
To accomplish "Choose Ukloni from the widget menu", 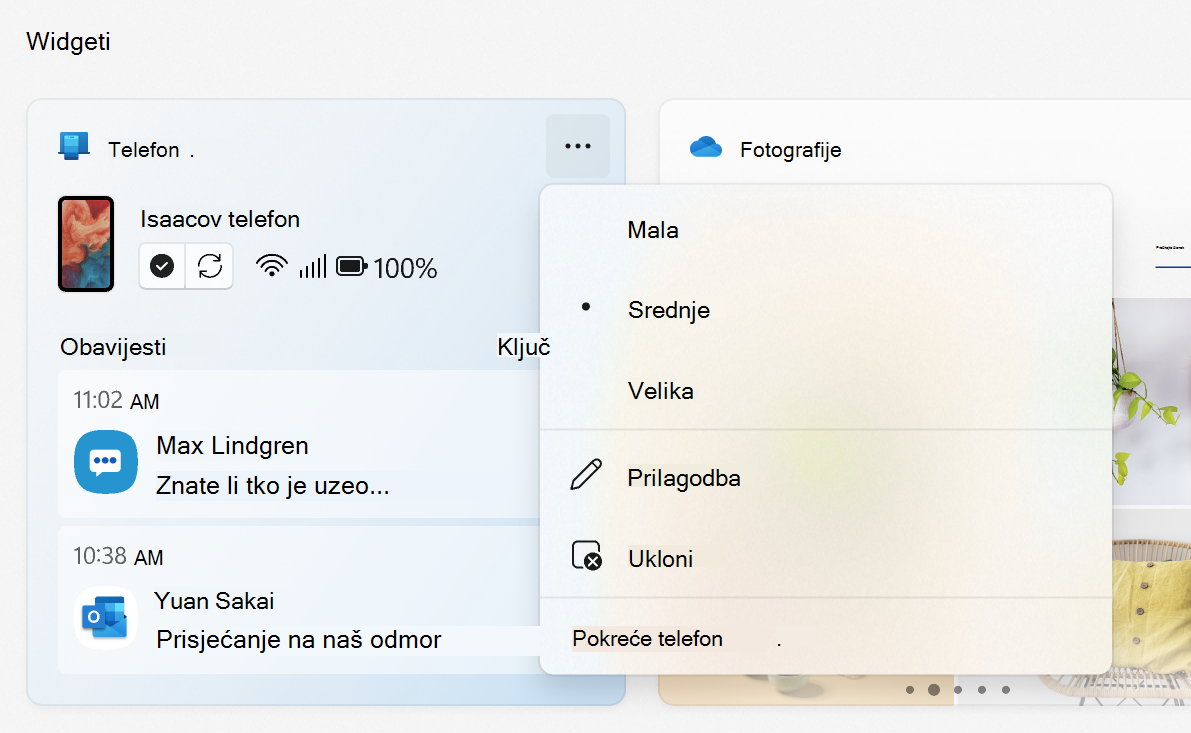I will coord(826,558).
